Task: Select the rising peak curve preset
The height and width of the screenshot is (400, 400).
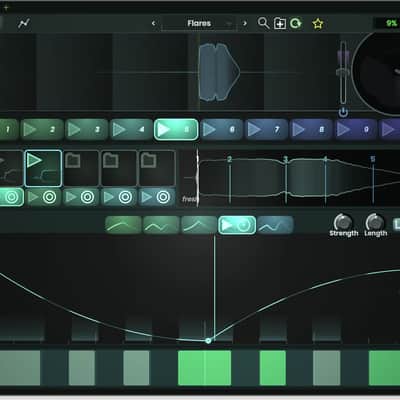Action: [x=199, y=225]
